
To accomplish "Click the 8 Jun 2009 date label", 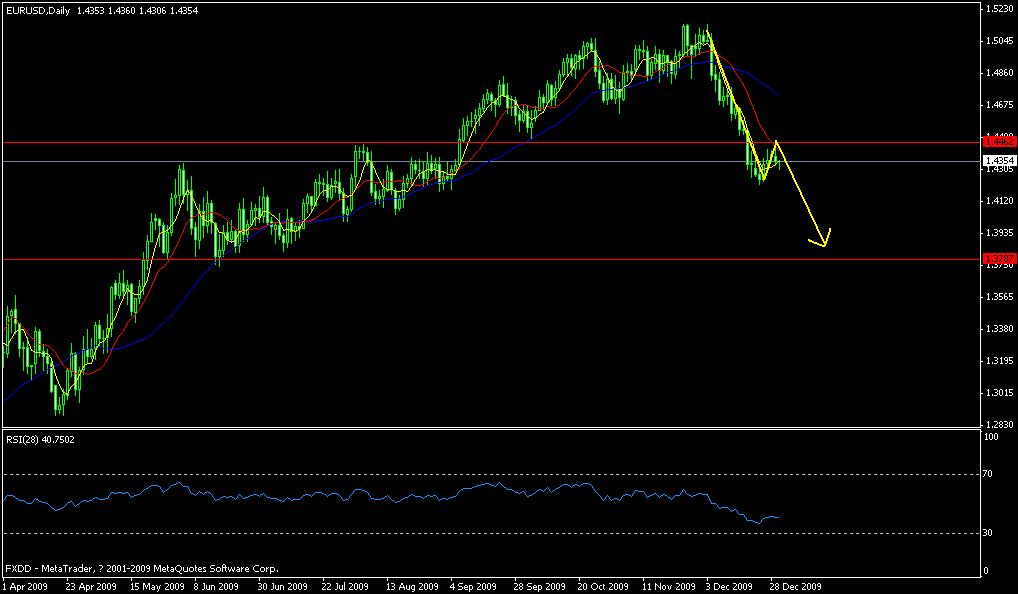I will click(215, 586).
